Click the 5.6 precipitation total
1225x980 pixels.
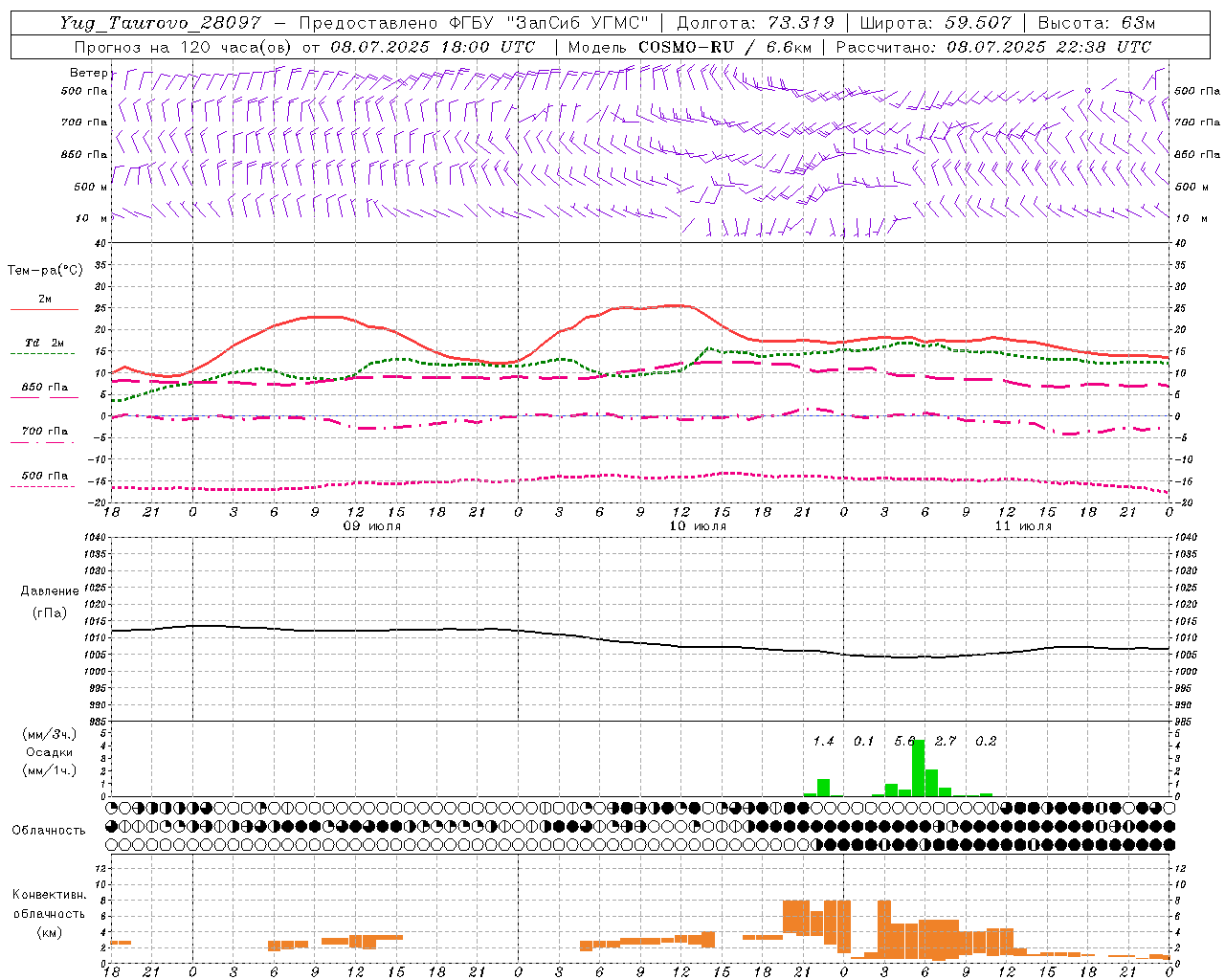point(904,741)
